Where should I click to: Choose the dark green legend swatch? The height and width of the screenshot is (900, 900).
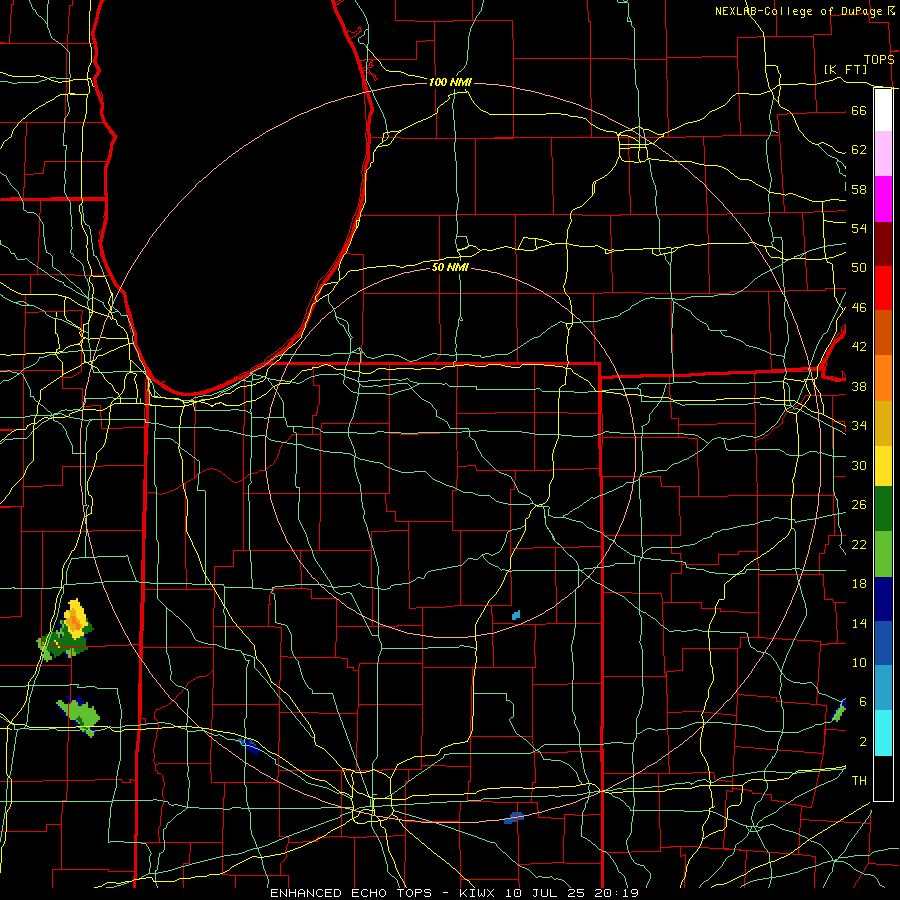883,509
